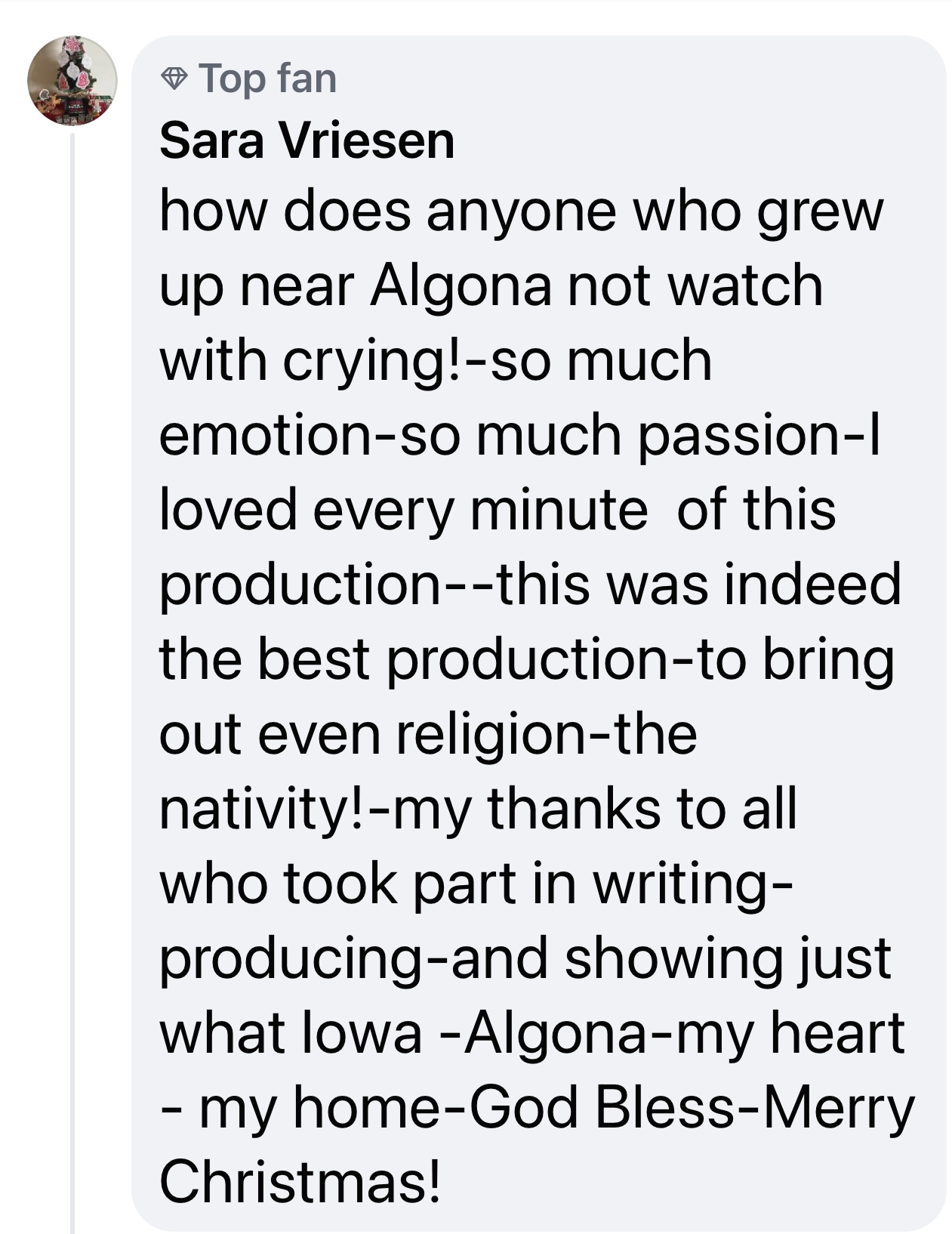Click "loved every minute" text
The image size is (952, 1234).
click(403, 510)
